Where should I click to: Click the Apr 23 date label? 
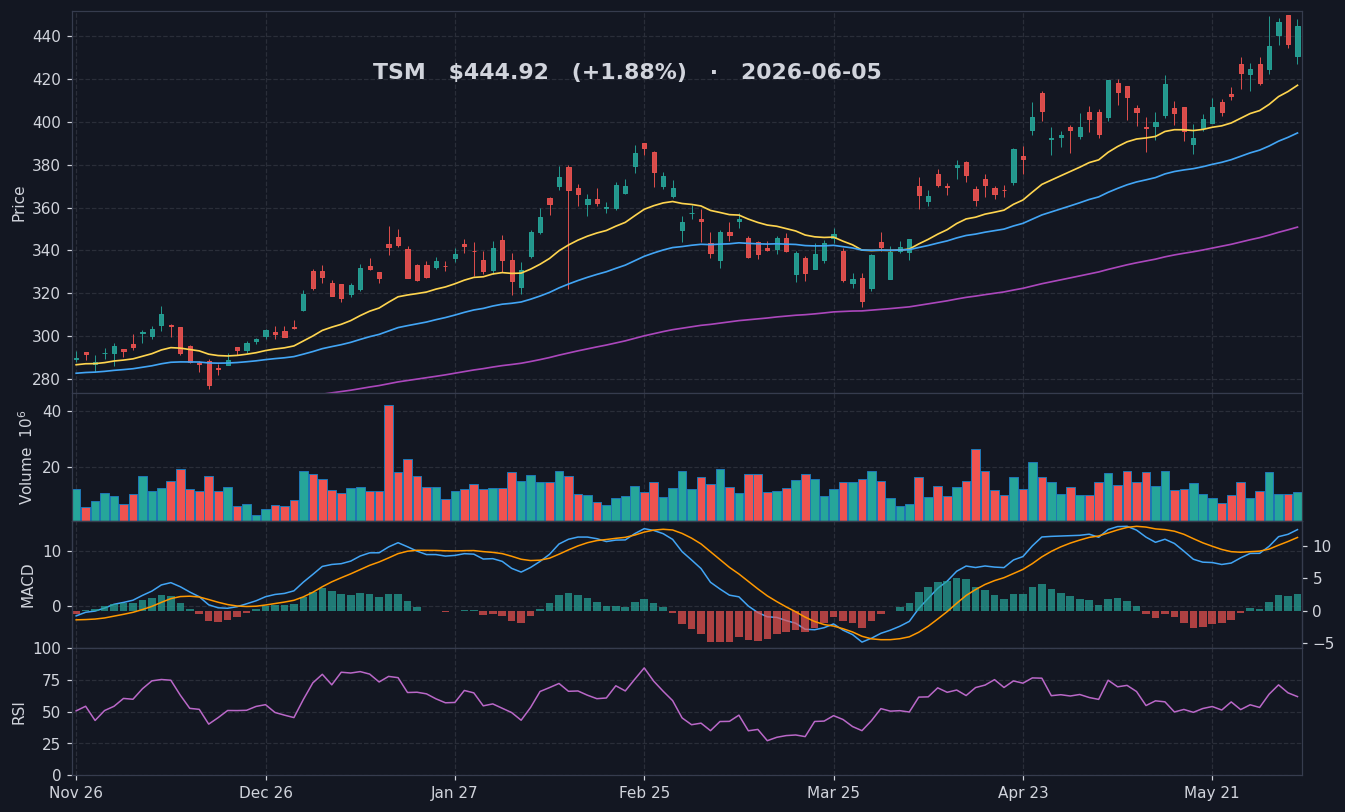1023,792
